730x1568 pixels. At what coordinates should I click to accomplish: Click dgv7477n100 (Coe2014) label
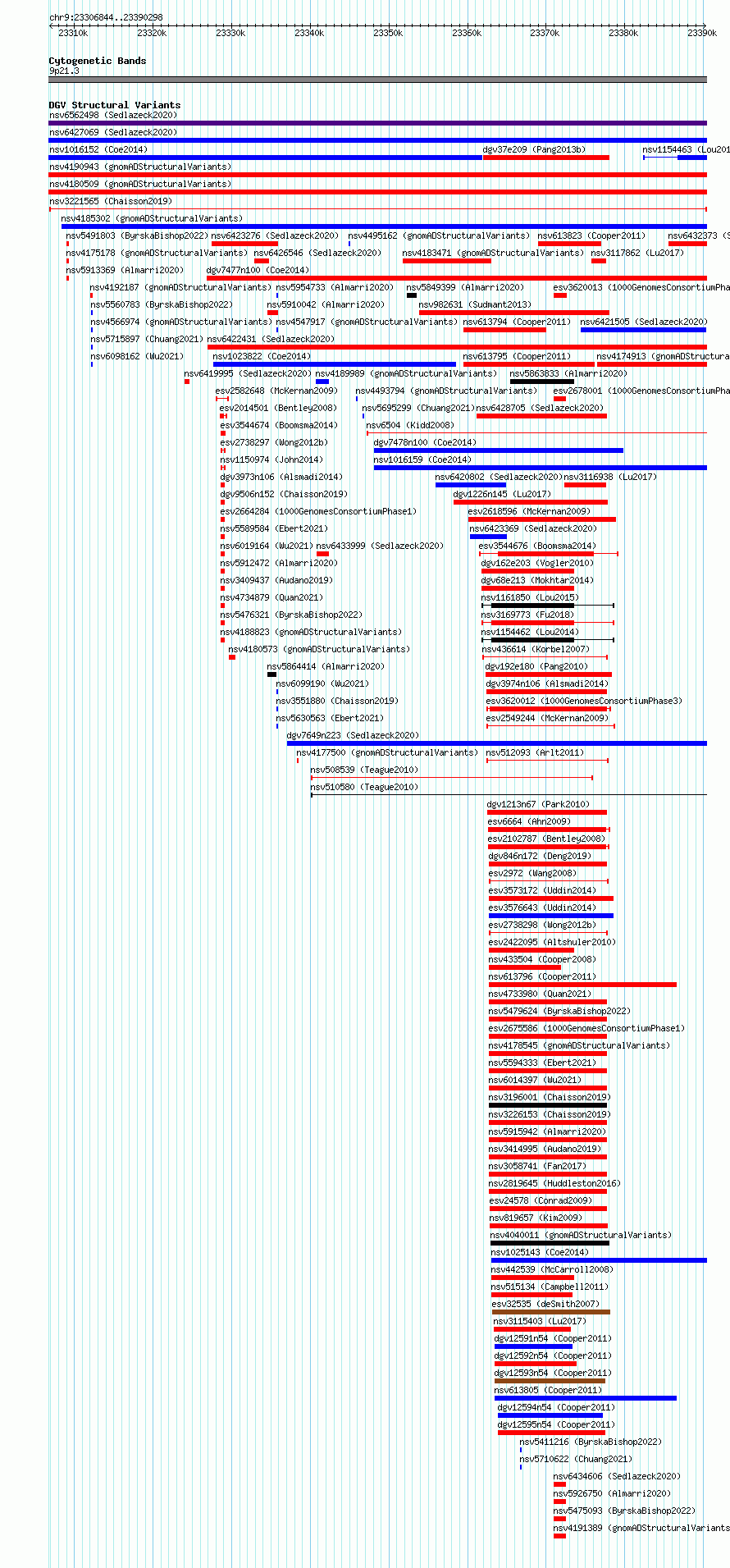[x=258, y=270]
